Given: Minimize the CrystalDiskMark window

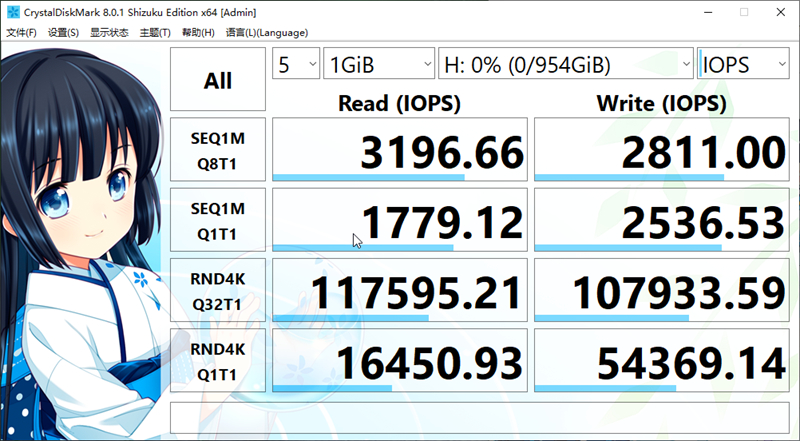Looking at the screenshot, I should pos(708,12).
